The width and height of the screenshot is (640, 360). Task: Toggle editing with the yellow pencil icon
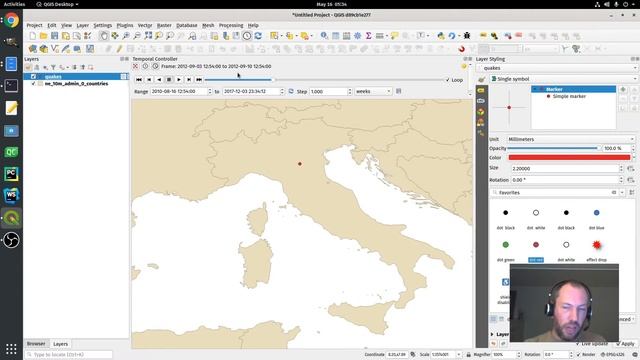[119, 49]
